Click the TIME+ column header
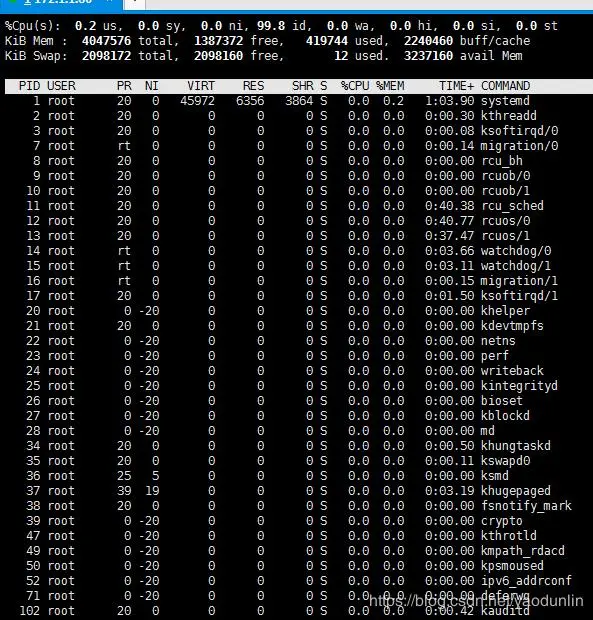The image size is (593, 620). click(457, 86)
